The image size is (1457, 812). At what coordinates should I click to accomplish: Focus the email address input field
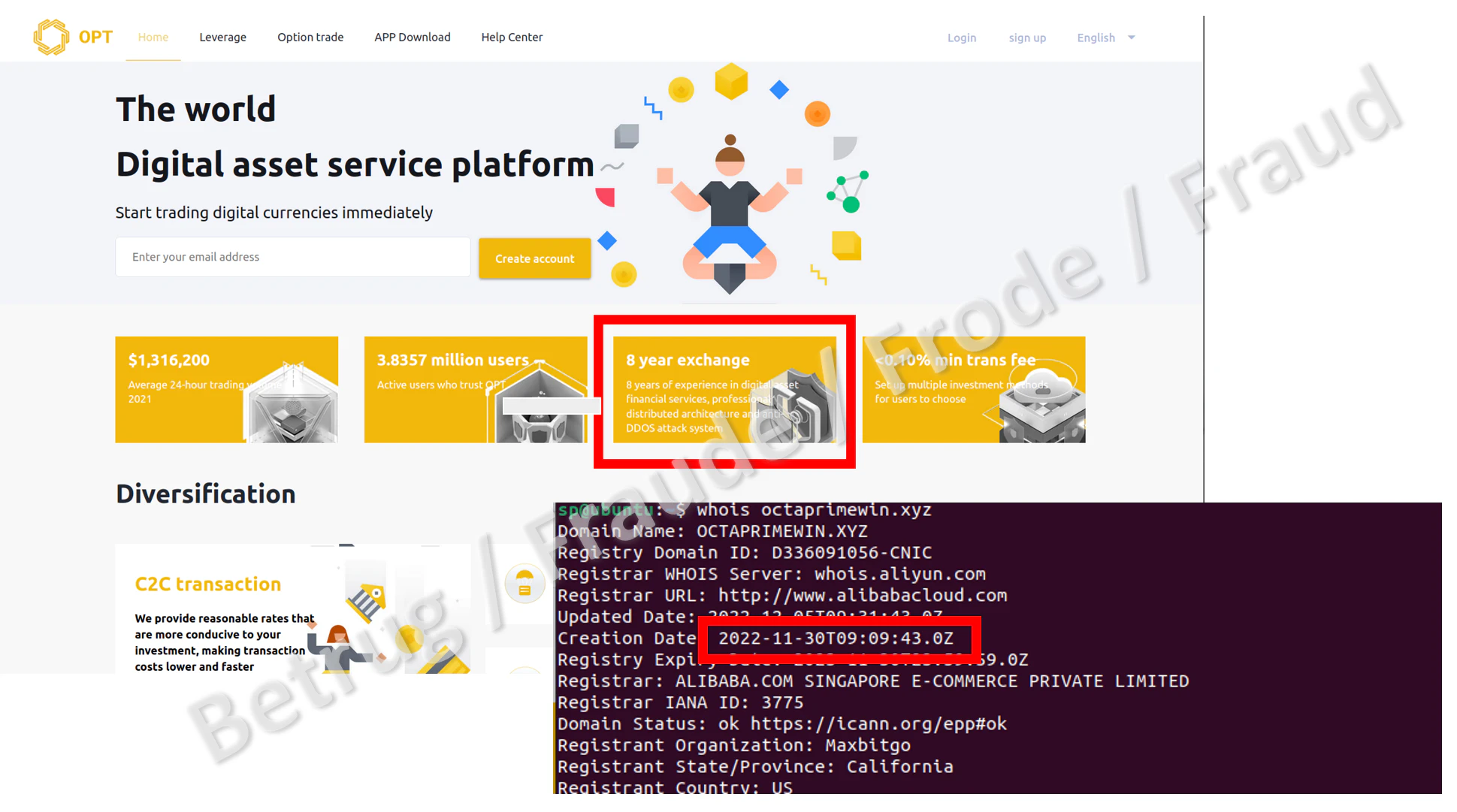pos(293,257)
